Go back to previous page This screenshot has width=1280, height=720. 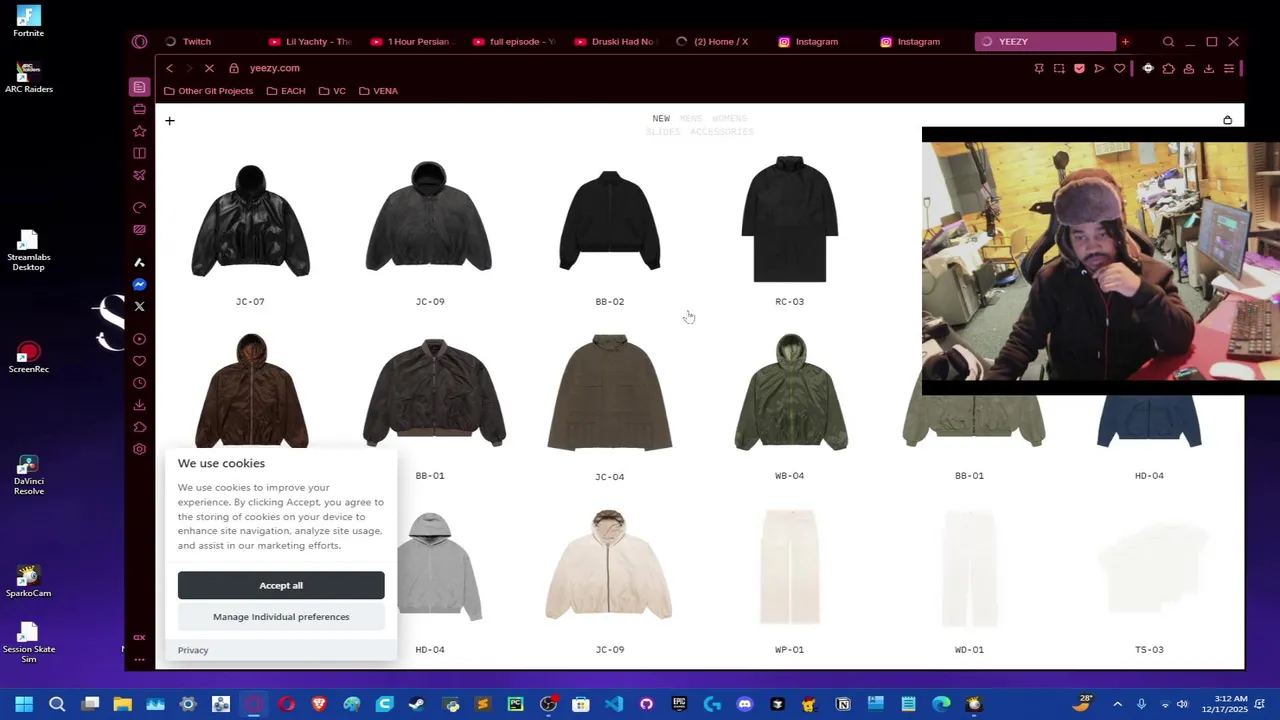(170, 68)
